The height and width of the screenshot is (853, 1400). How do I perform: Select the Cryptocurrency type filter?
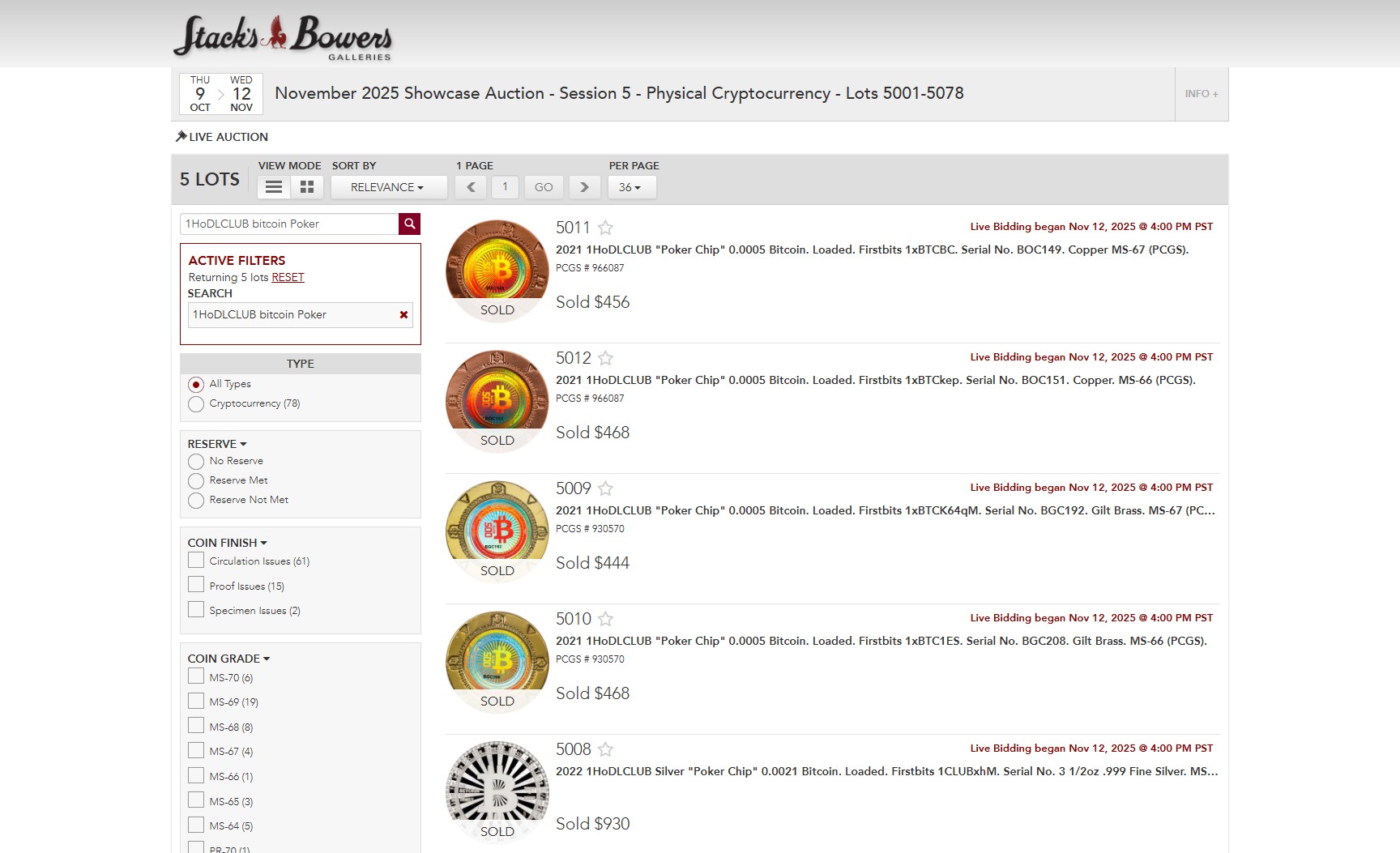coord(195,403)
